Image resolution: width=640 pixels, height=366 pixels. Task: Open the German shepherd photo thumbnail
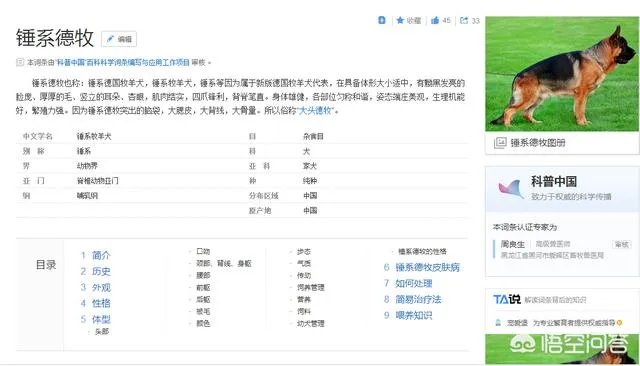(562, 73)
